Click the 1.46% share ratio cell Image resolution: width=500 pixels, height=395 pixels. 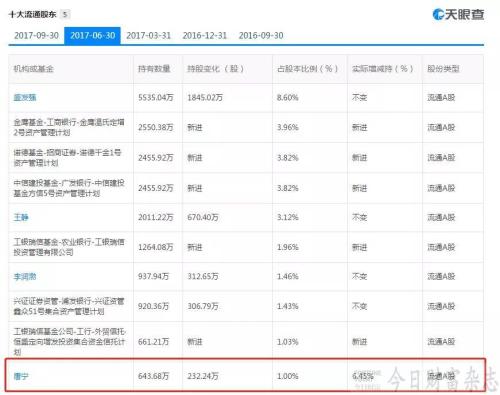coord(287,276)
